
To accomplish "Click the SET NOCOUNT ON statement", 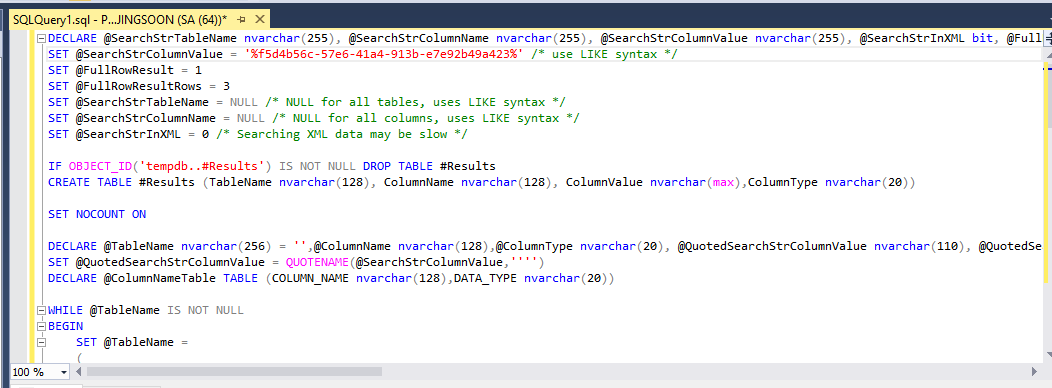I will tap(97, 214).
